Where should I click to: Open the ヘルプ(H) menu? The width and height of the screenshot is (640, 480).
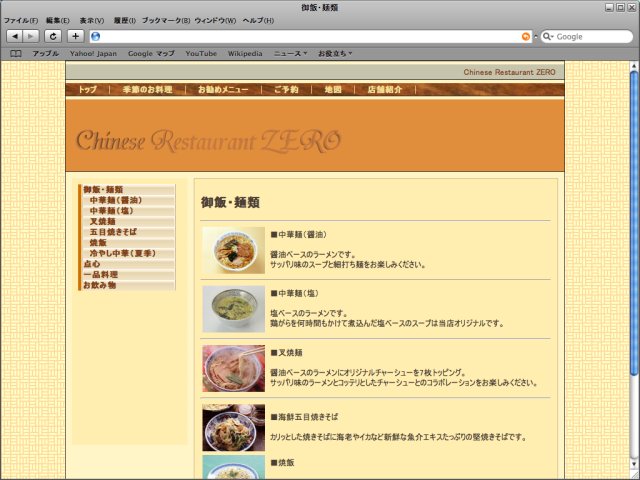point(258,20)
